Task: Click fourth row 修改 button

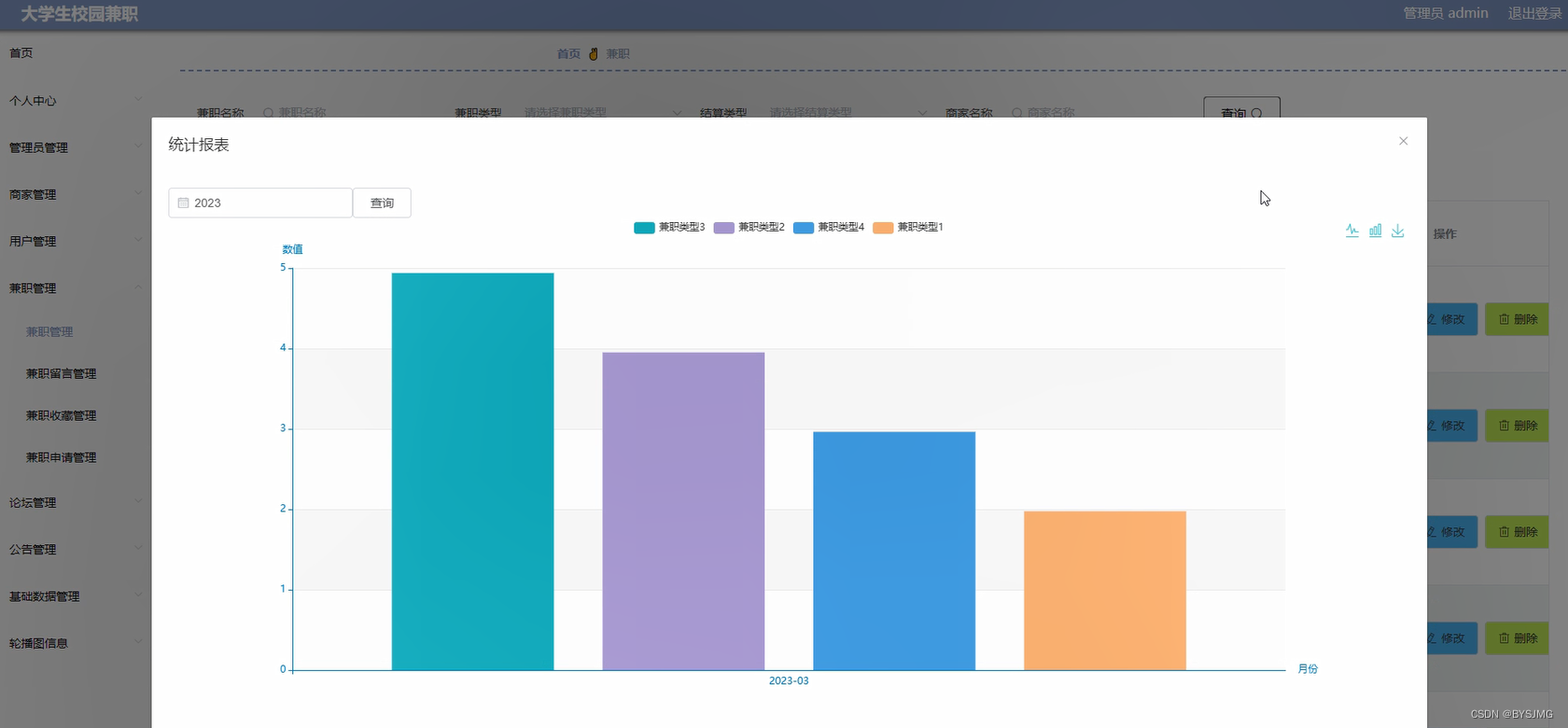Action: (1452, 638)
